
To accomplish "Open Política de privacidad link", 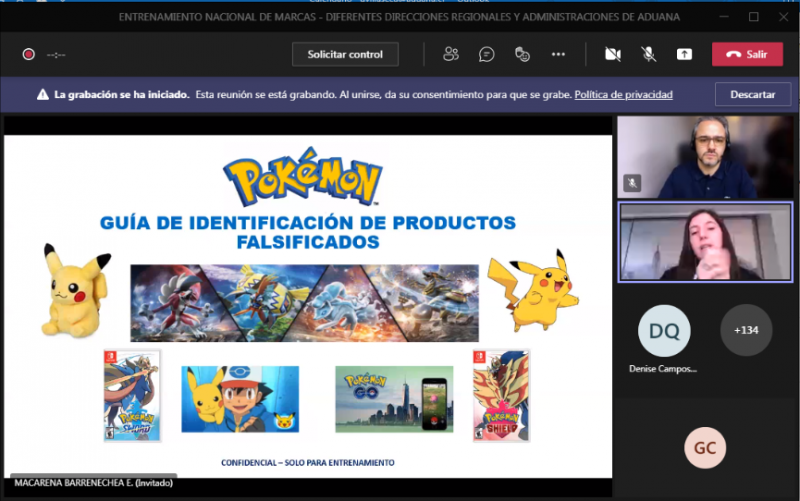I will coord(623,94).
